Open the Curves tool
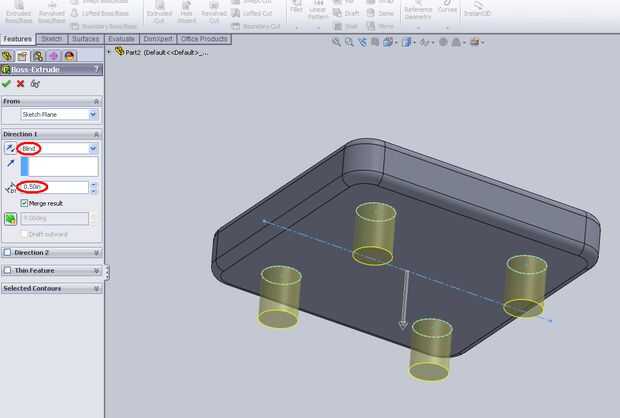This screenshot has width=620, height=418. pos(447,8)
